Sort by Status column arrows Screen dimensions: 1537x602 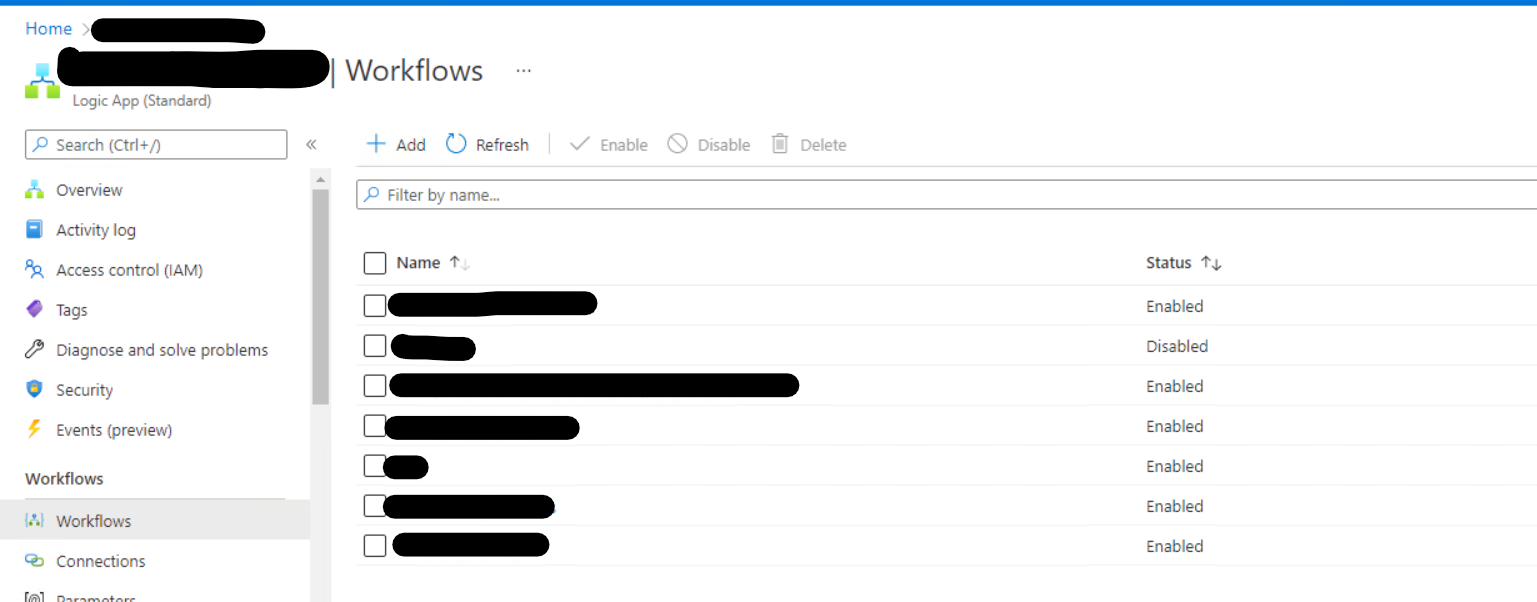tap(1211, 263)
